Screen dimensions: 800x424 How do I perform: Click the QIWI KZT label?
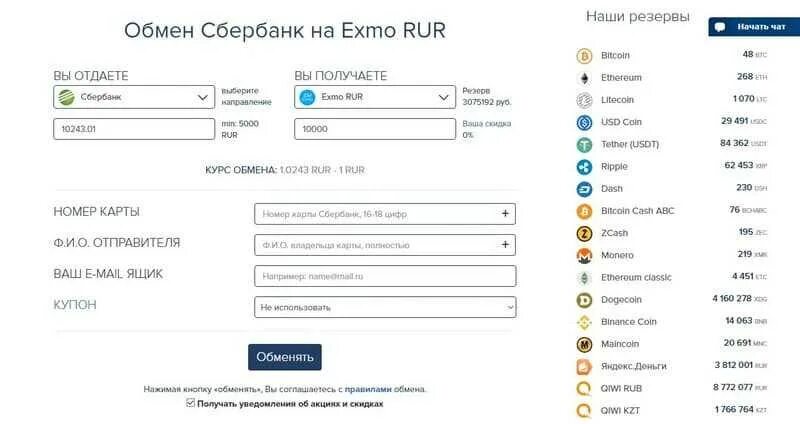pos(620,411)
